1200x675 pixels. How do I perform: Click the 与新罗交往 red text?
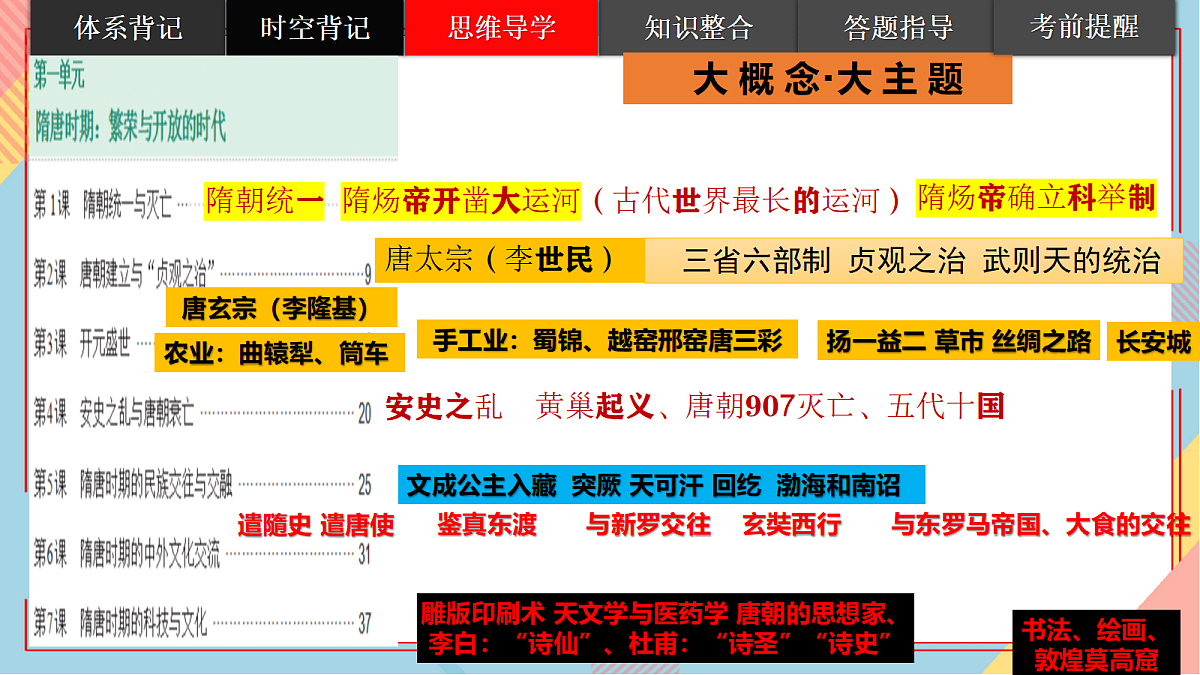pyautogui.click(x=648, y=525)
